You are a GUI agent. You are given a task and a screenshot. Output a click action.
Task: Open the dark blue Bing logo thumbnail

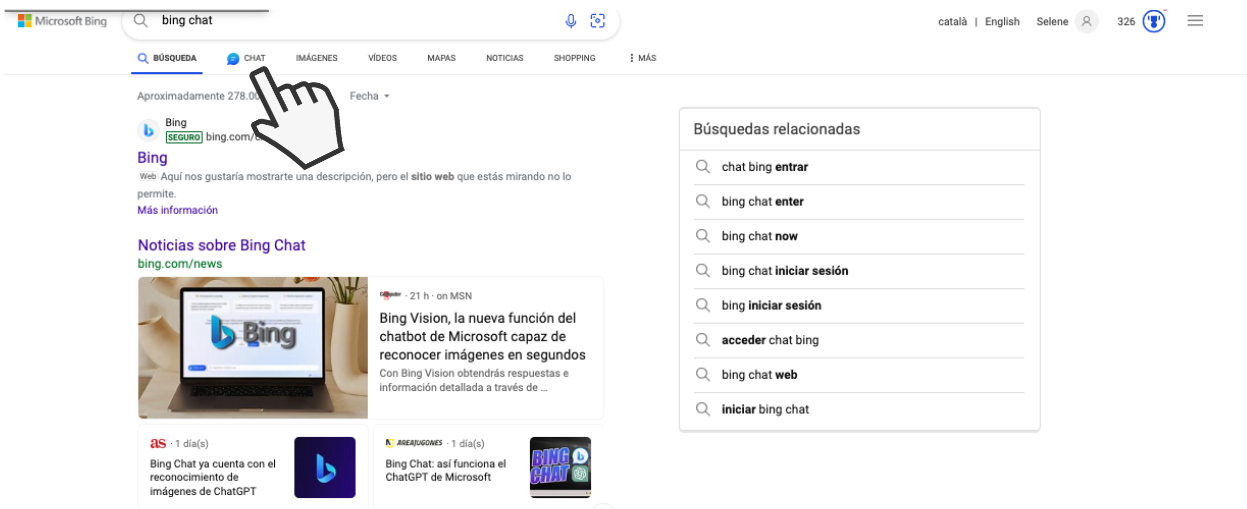tap(325, 467)
